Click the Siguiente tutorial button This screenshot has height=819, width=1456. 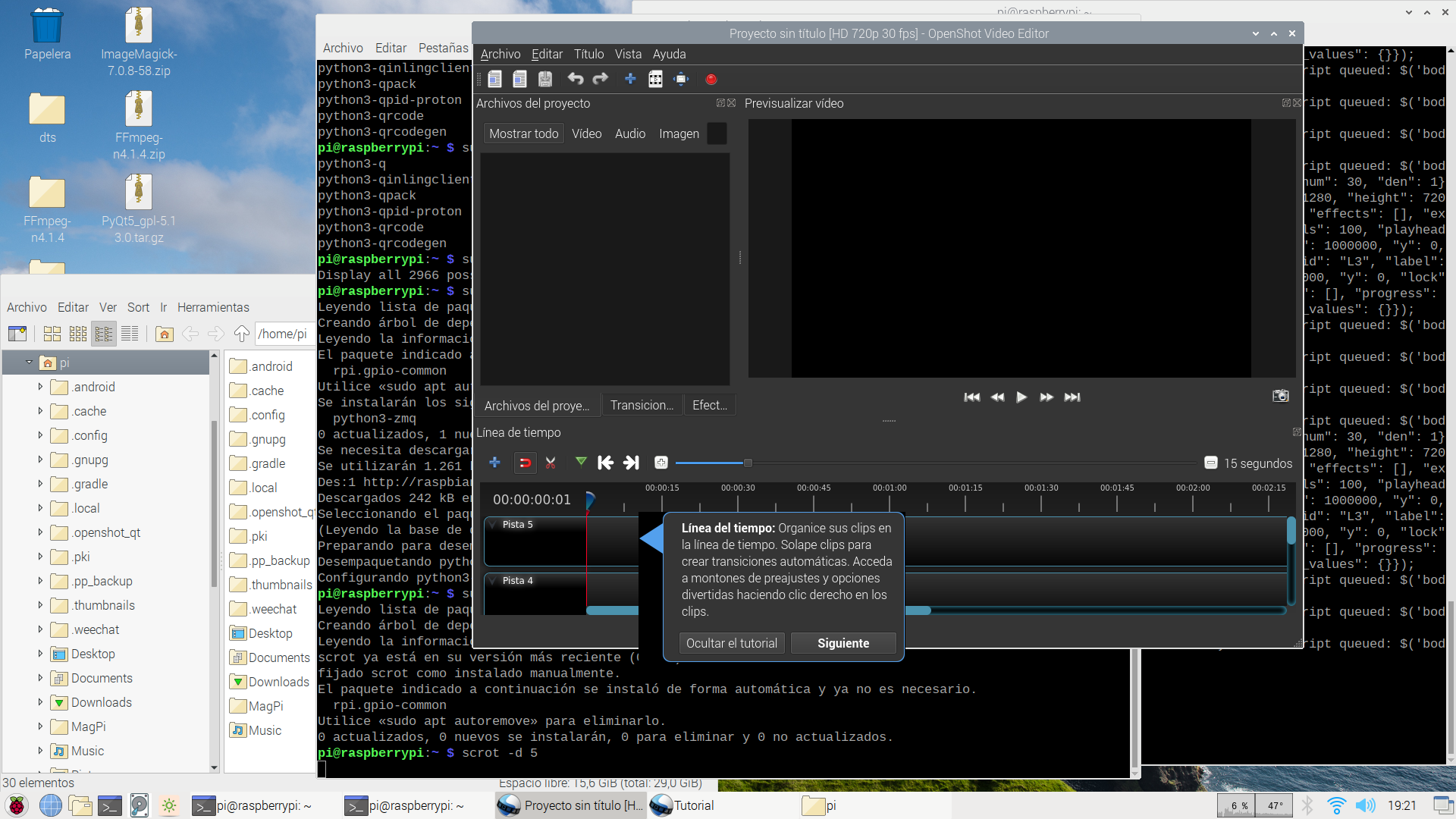[843, 643]
